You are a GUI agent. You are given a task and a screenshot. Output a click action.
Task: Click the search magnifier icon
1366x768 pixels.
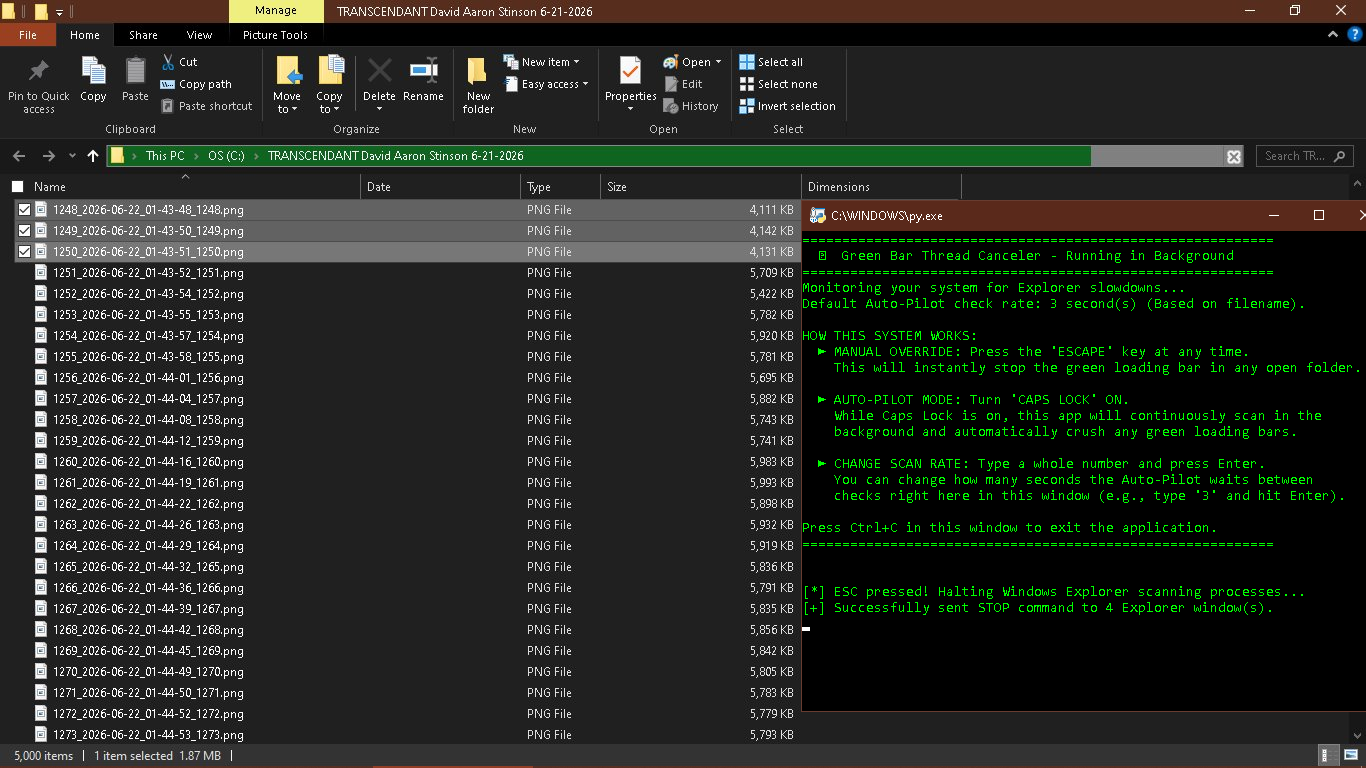coord(1341,156)
